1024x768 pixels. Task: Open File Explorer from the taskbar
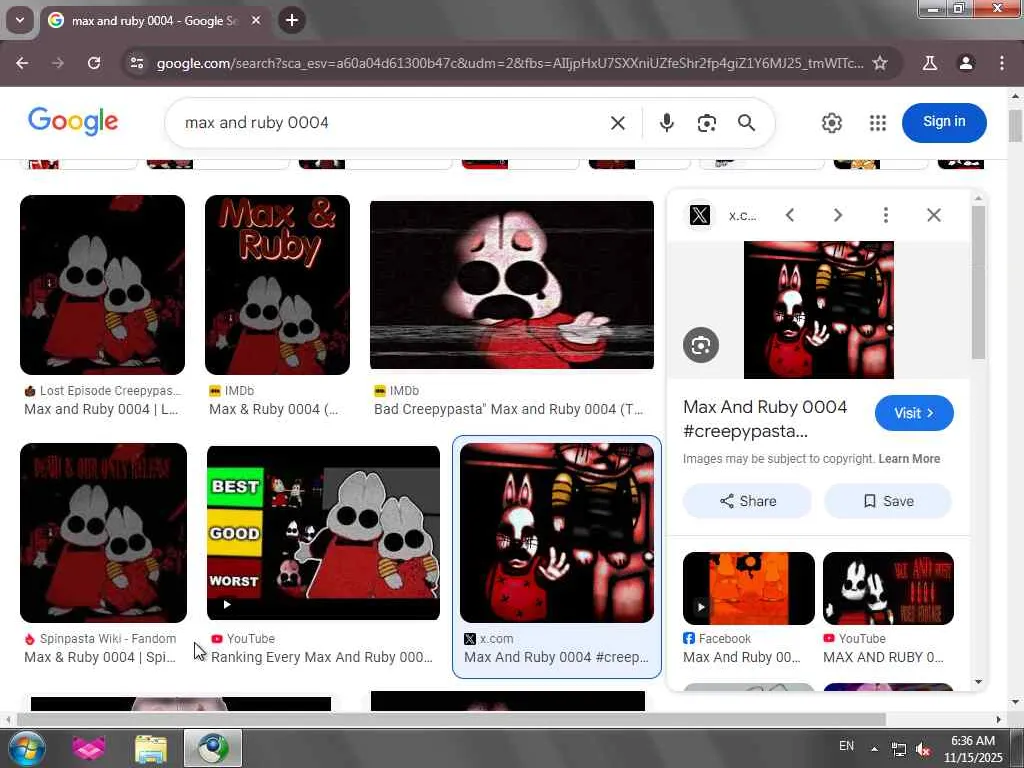click(x=151, y=748)
